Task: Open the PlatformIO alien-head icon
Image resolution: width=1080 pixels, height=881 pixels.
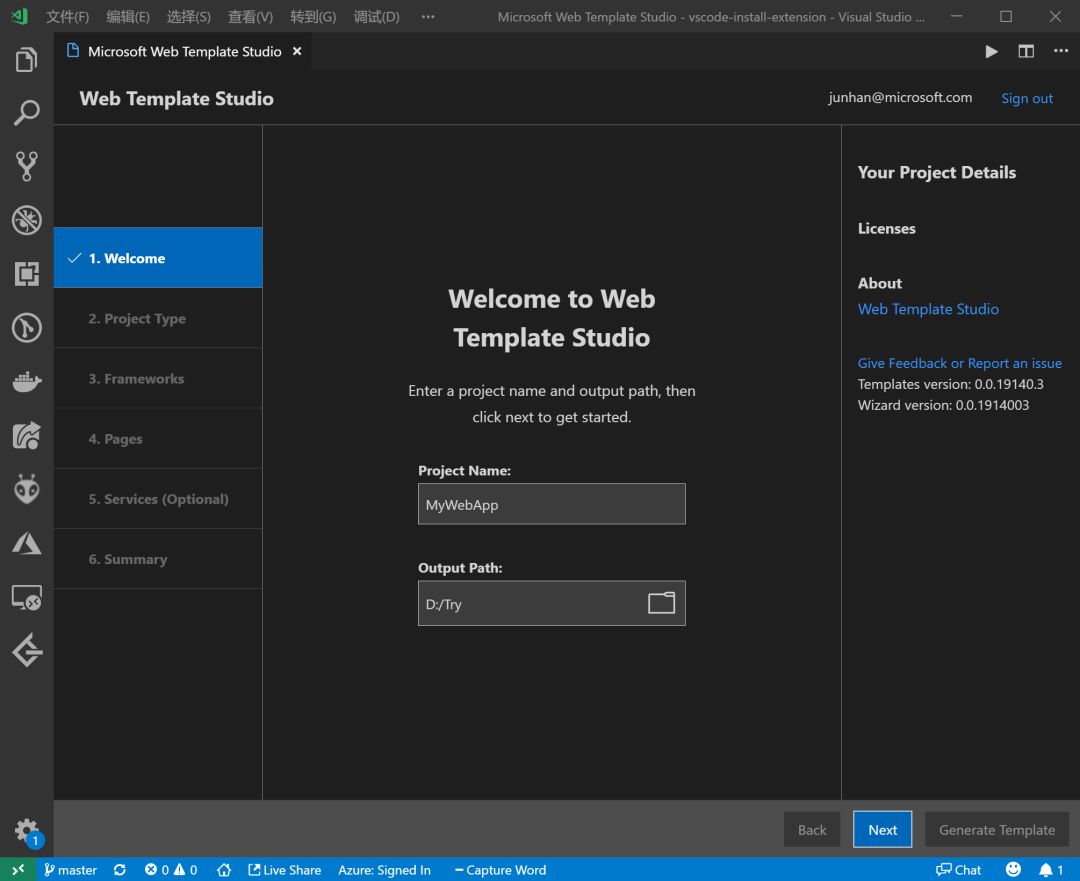Action: coord(26,489)
